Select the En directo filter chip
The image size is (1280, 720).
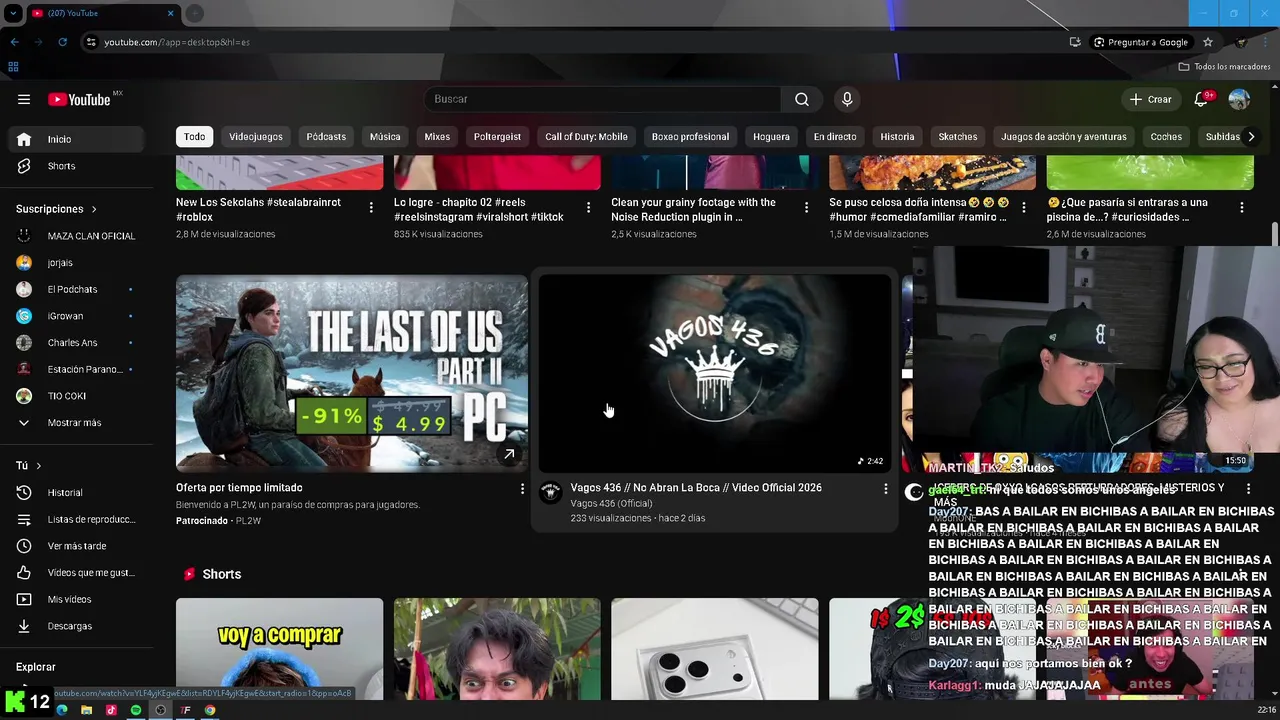tap(835, 137)
